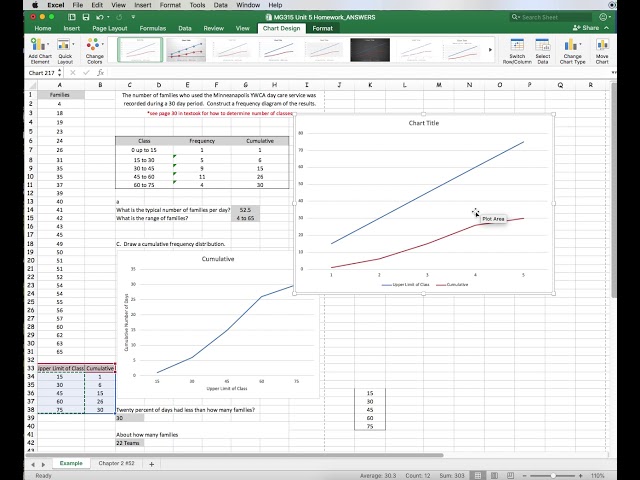The image size is (640, 480).
Task: Click the previous sheet navigation arrow
Action: [x=33, y=464]
